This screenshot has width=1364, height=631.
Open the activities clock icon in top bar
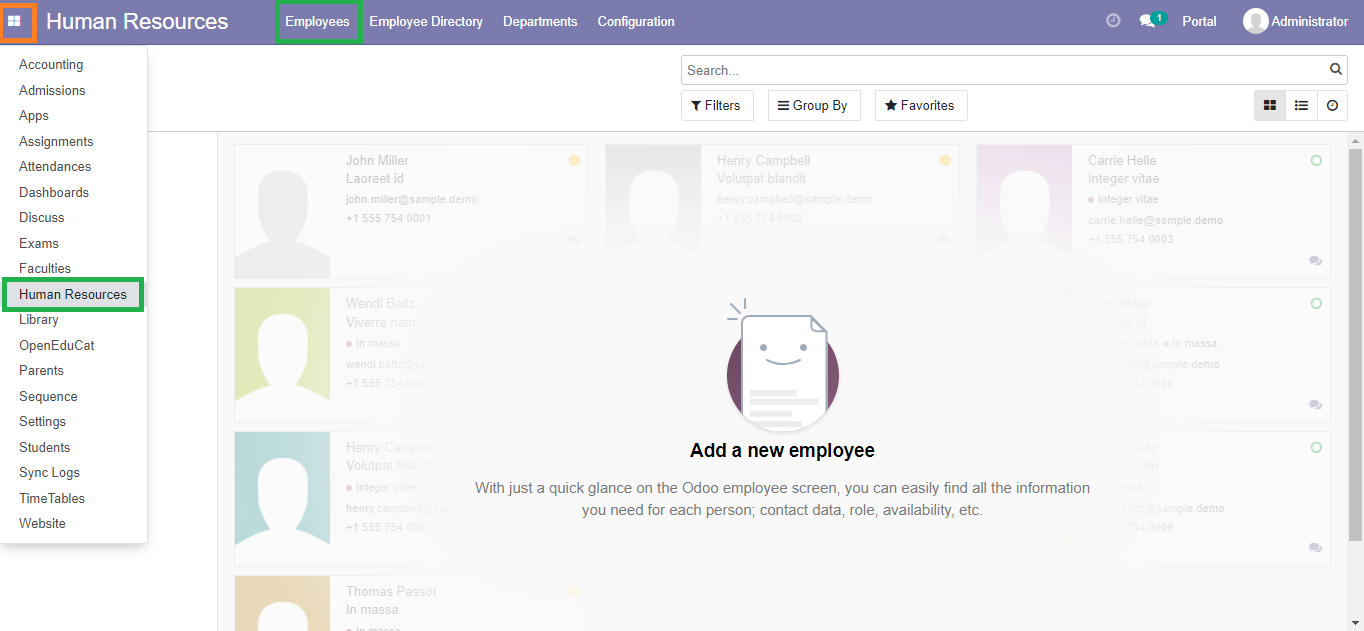[1113, 21]
